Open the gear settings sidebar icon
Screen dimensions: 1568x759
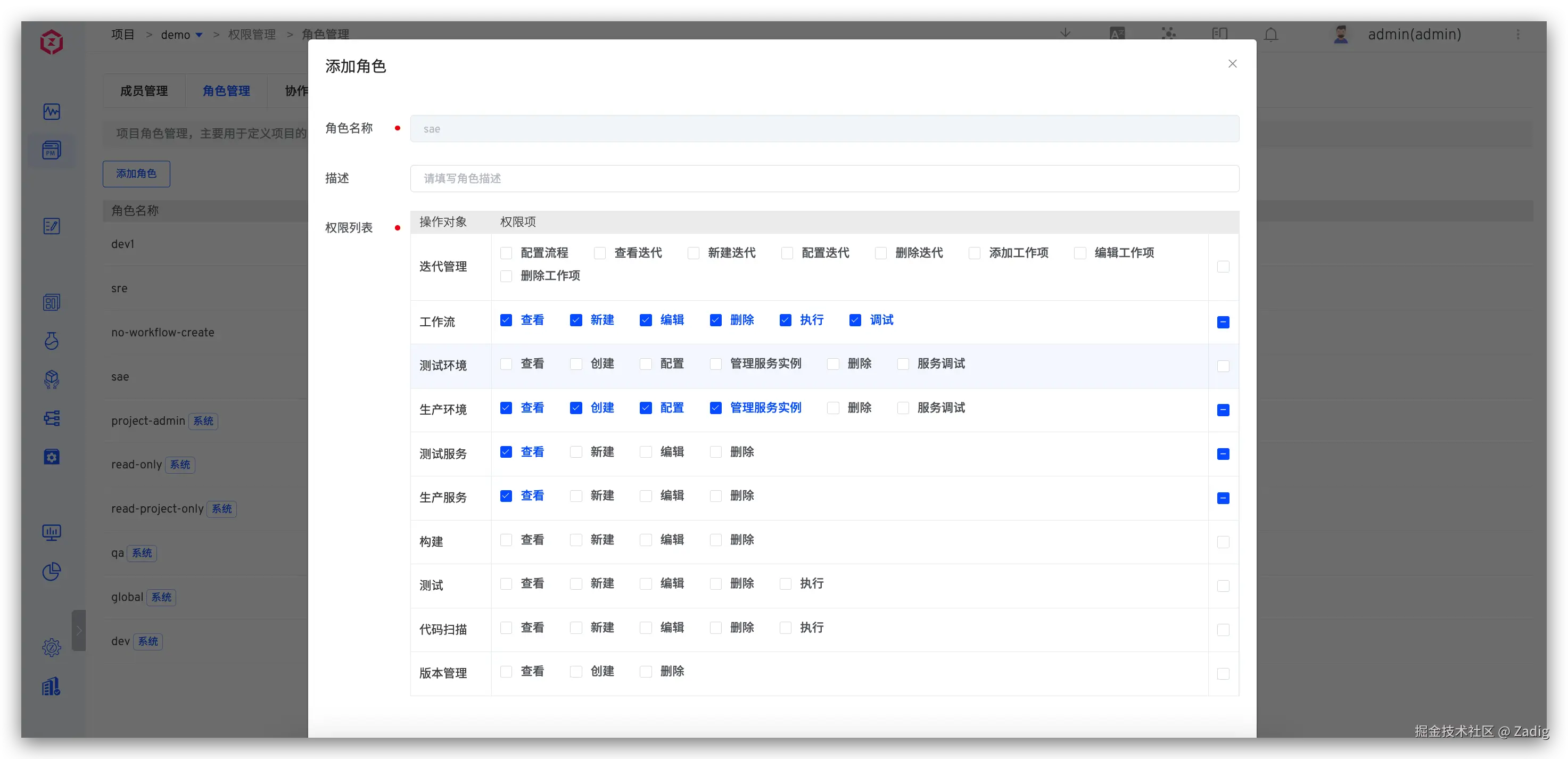pyautogui.click(x=52, y=647)
